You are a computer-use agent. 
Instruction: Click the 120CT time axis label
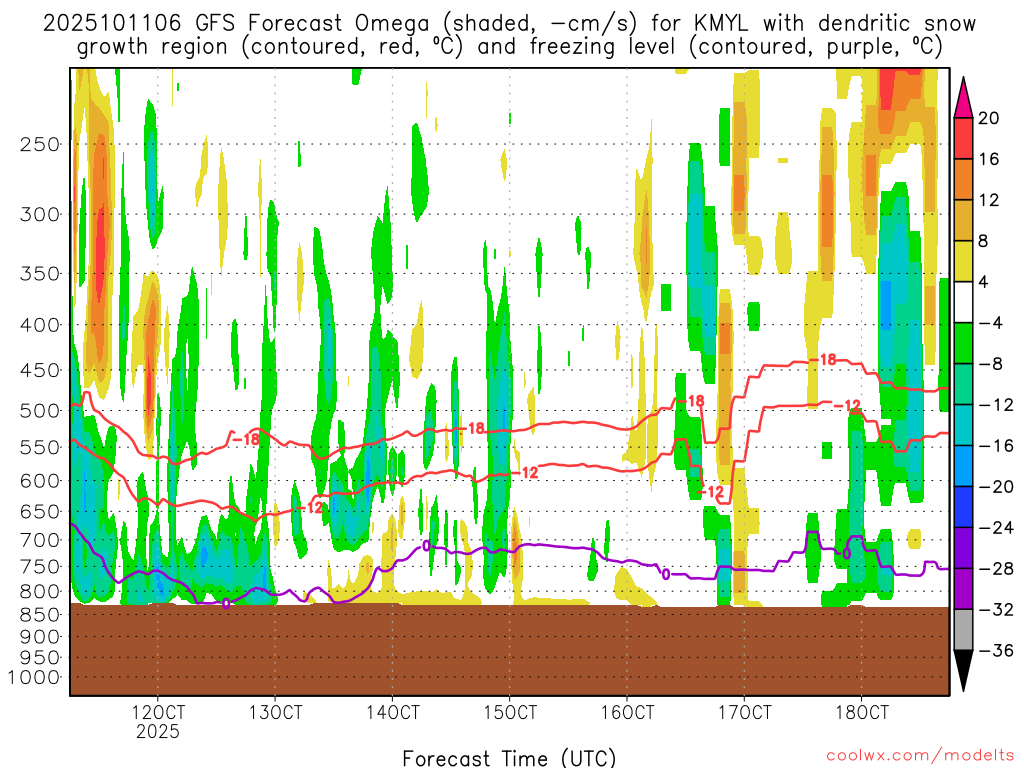(x=158, y=712)
